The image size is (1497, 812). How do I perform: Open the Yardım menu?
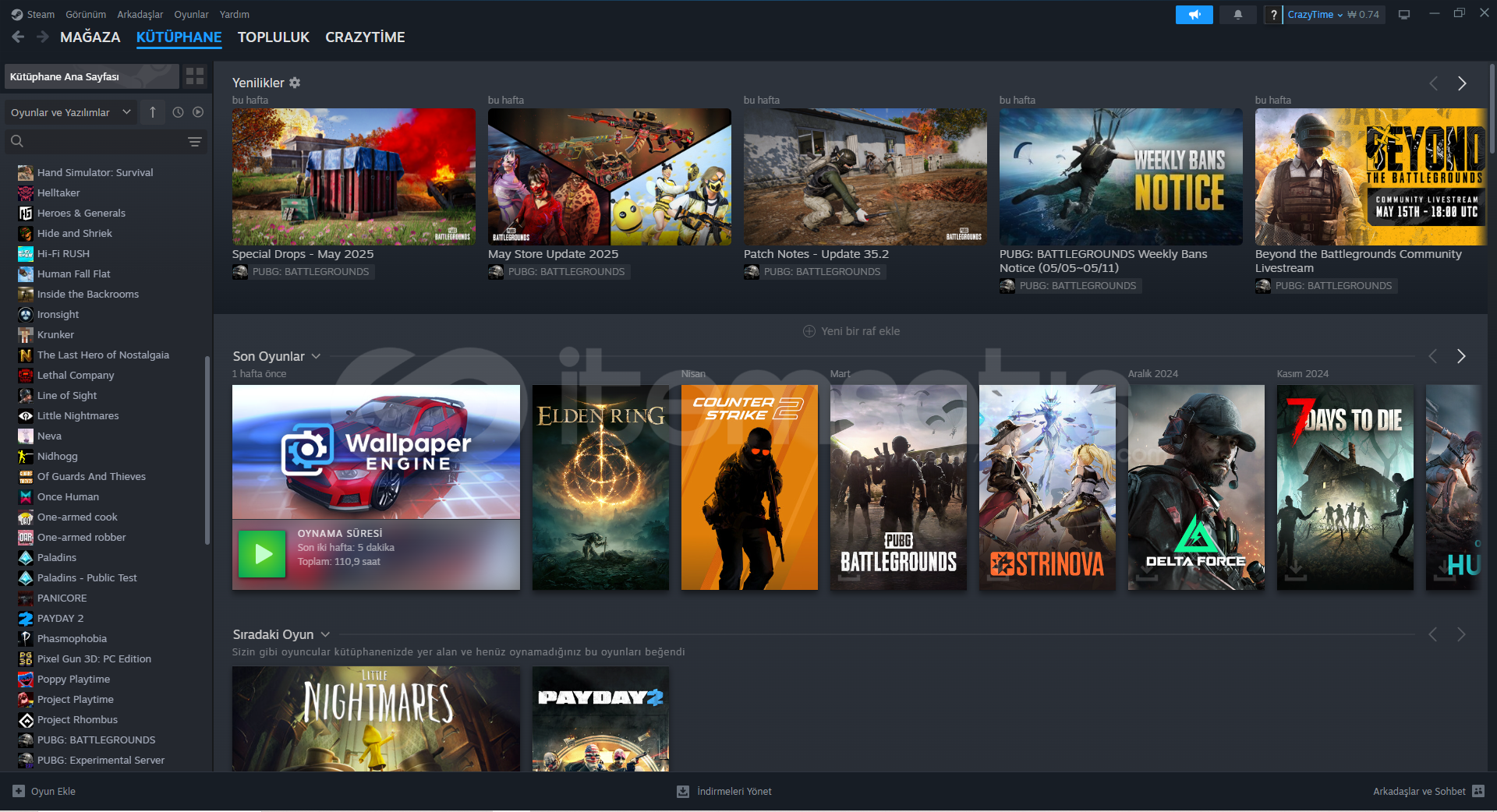235,15
